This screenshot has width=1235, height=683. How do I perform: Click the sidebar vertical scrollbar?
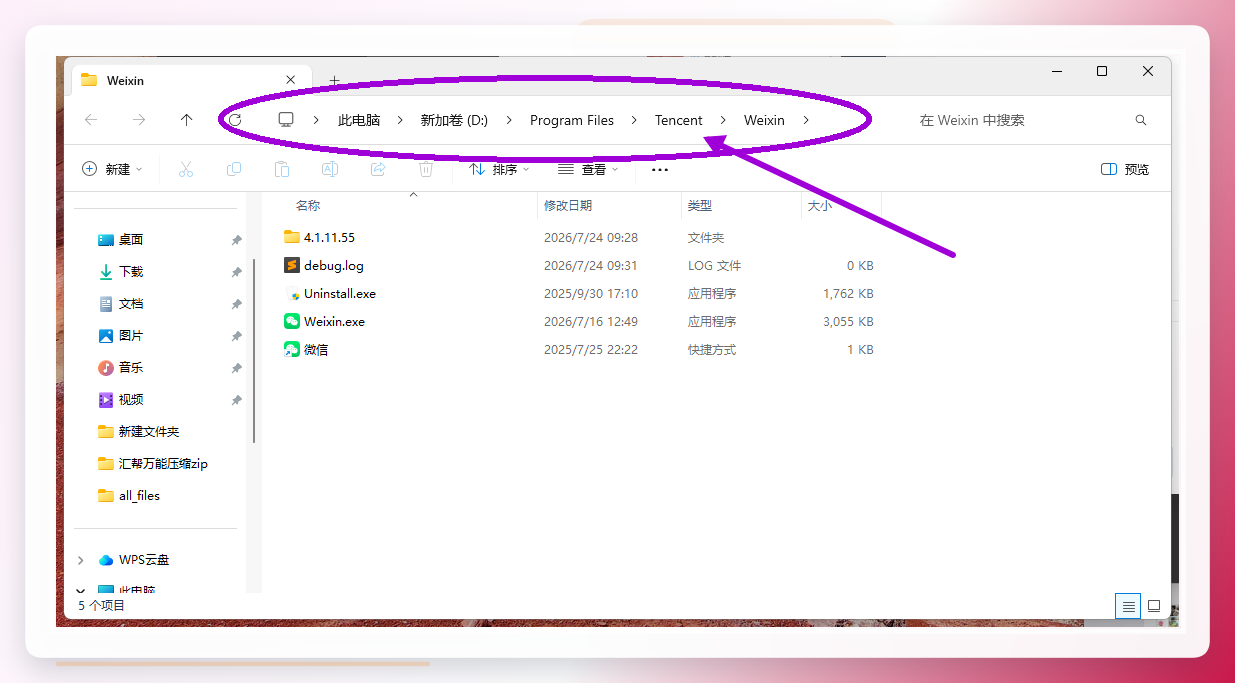(254, 350)
